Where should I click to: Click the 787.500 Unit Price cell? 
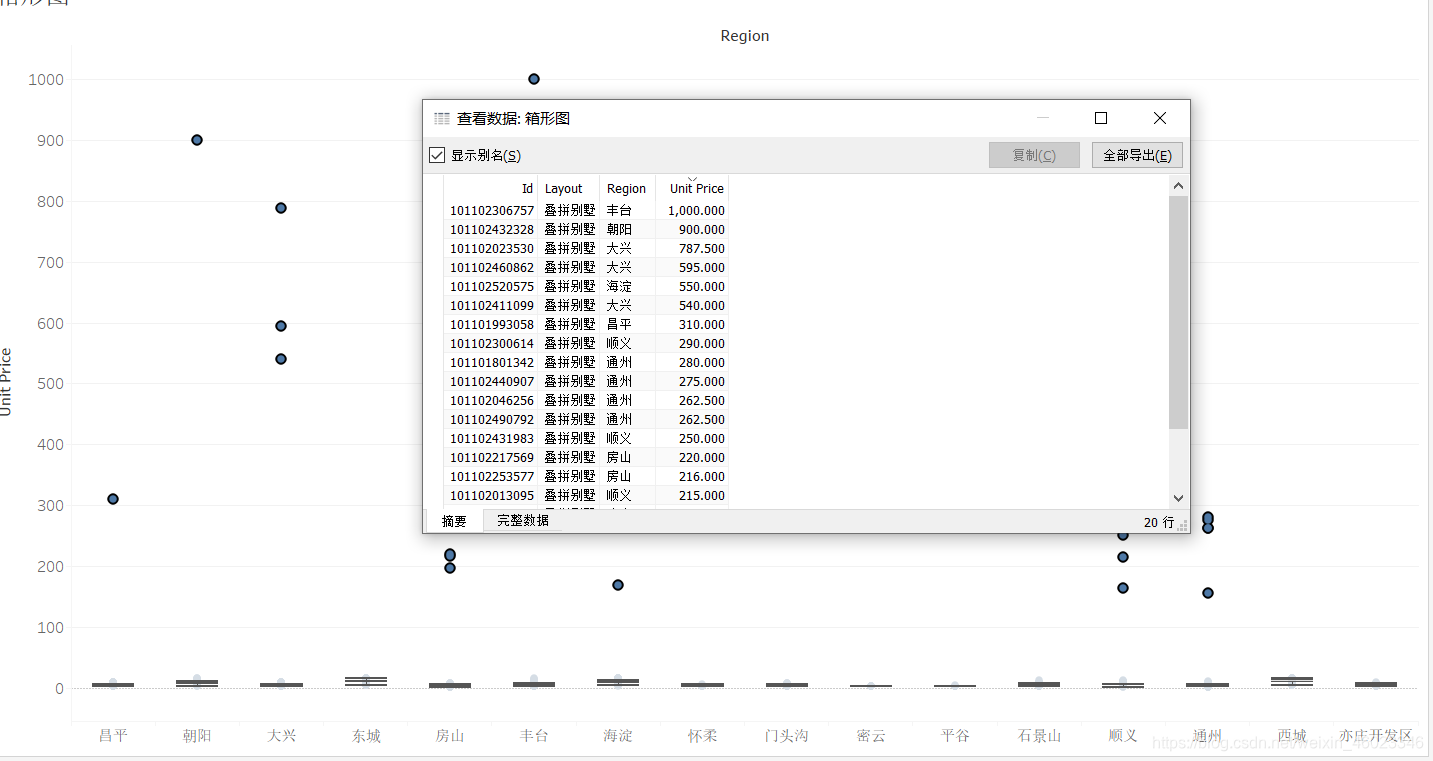692,248
